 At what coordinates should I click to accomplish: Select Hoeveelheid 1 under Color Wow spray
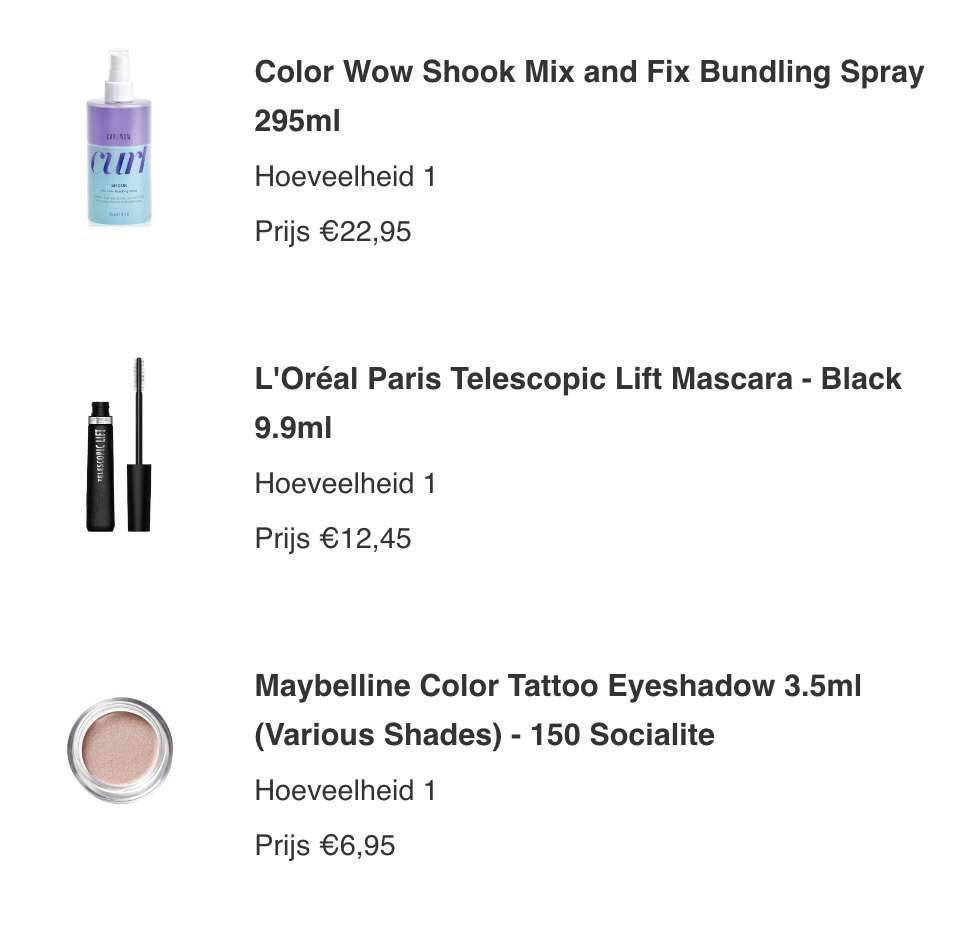(345, 176)
